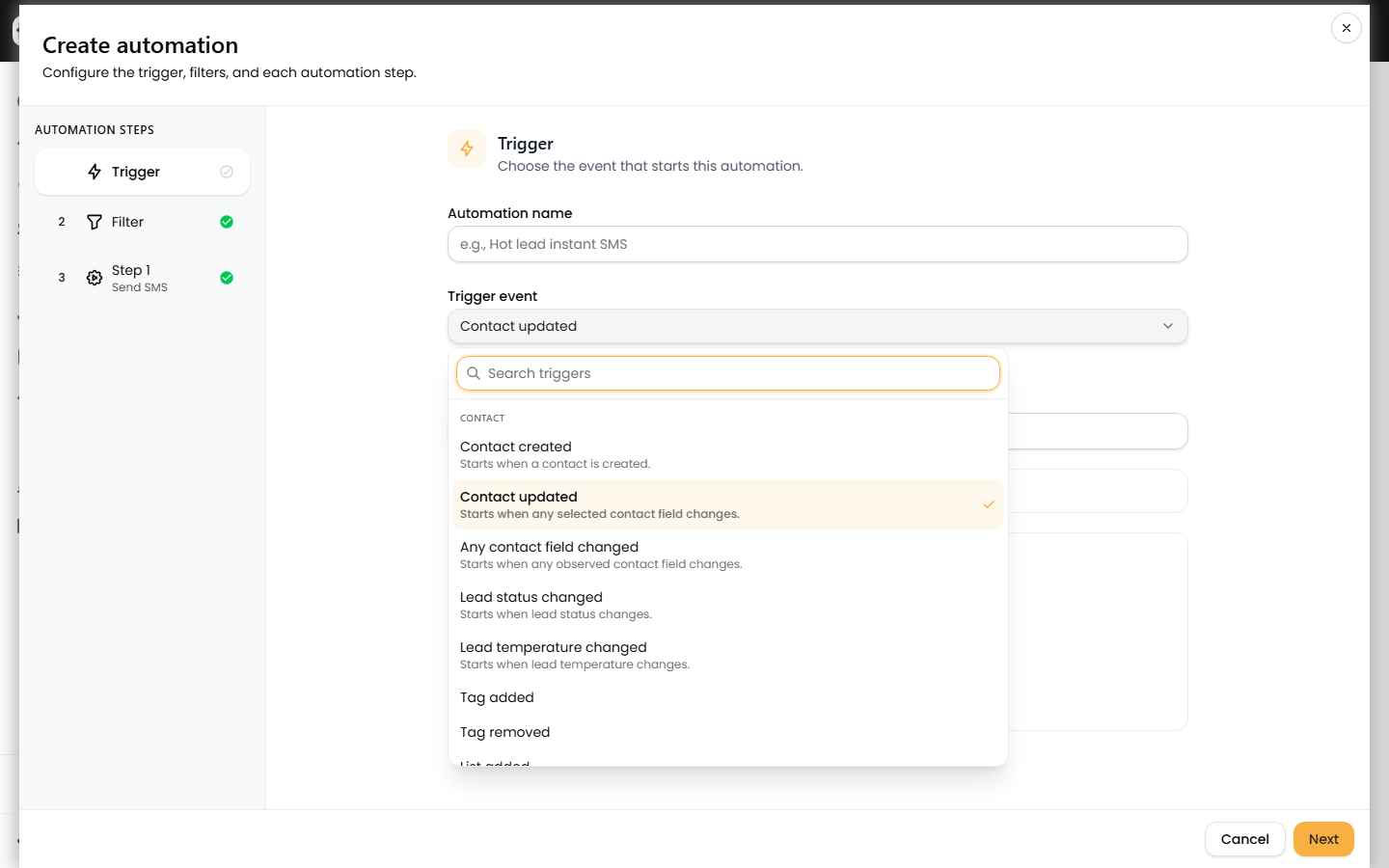The width and height of the screenshot is (1389, 868).
Task: Click the CONTACT group heading
Action: click(482, 419)
